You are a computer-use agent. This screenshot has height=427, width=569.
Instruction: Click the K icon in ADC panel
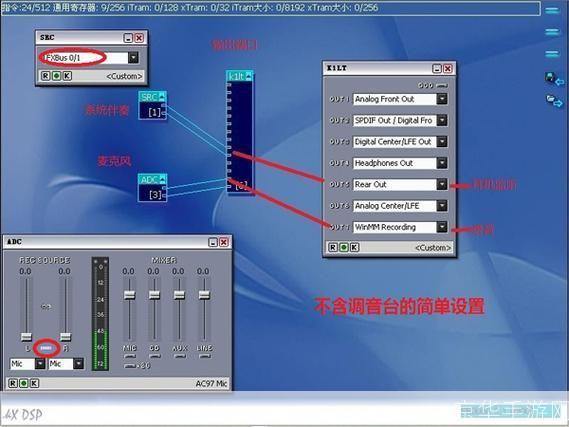pyautogui.click(x=34, y=383)
